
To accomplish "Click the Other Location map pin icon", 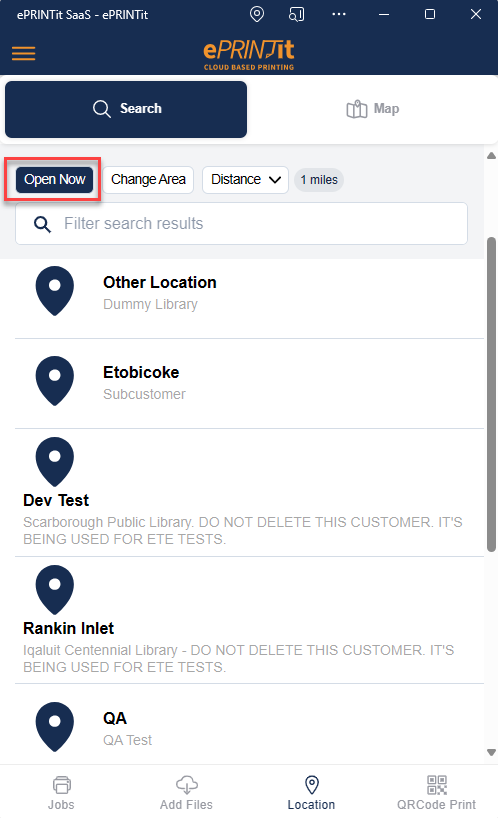I will coord(55,291).
